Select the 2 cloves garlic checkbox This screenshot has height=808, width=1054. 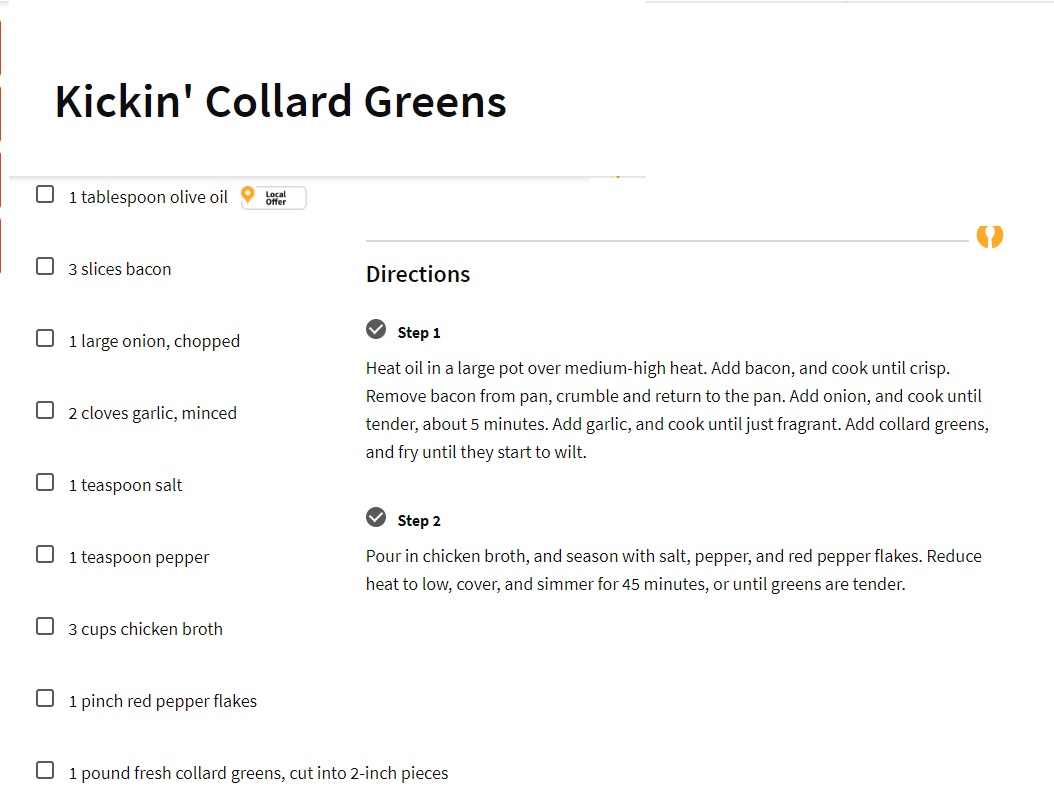(45, 410)
